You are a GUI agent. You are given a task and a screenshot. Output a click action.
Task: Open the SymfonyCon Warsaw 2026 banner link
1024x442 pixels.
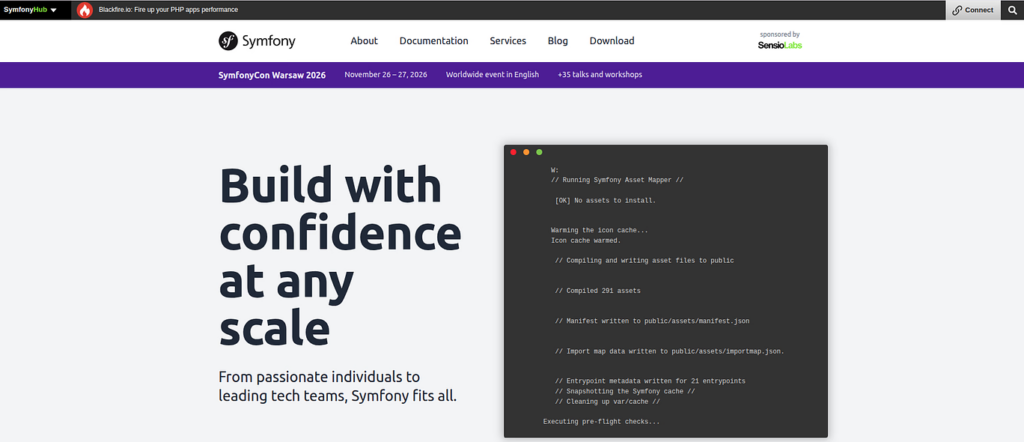point(272,74)
